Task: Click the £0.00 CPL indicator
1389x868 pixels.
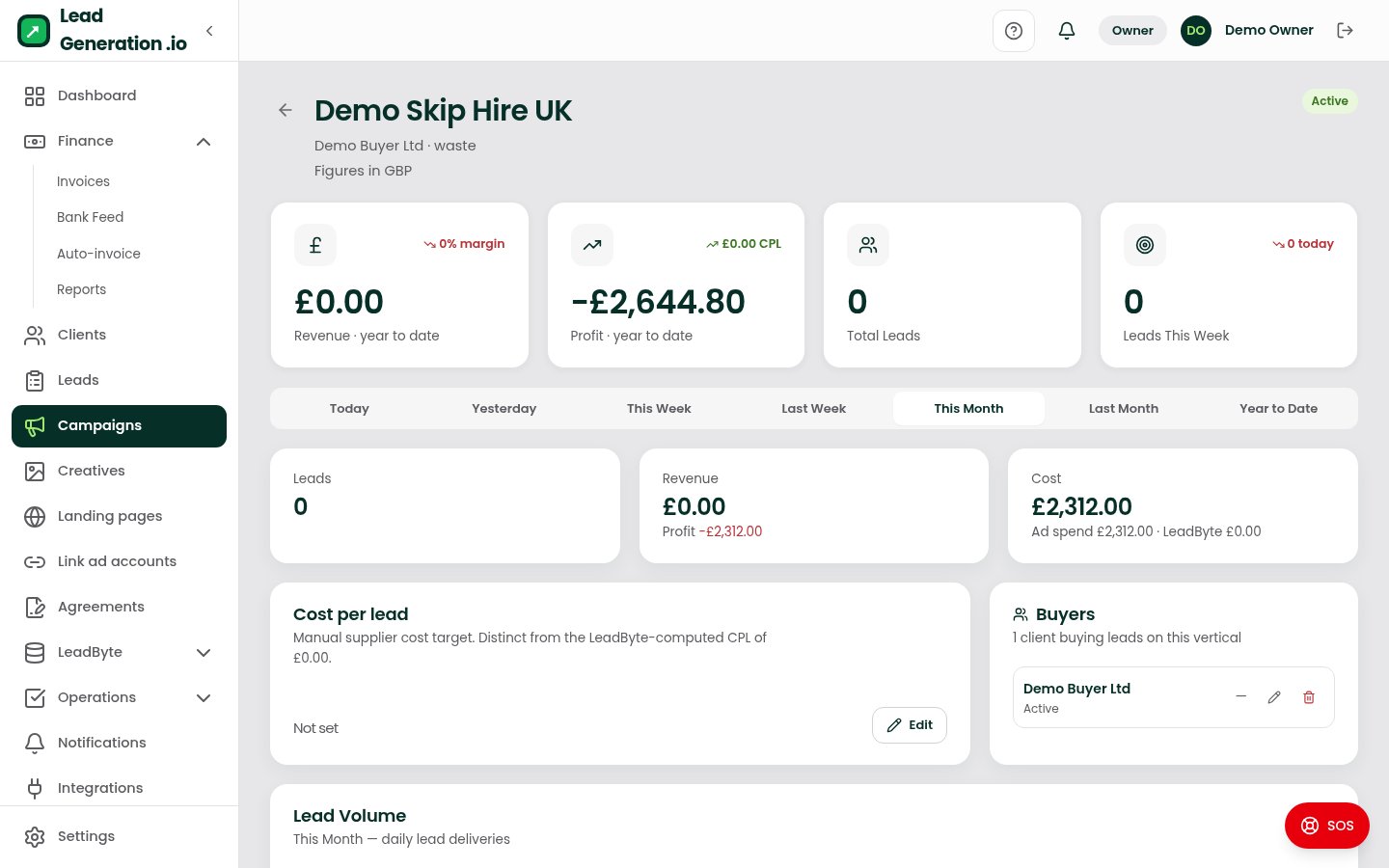Action: pos(744,244)
